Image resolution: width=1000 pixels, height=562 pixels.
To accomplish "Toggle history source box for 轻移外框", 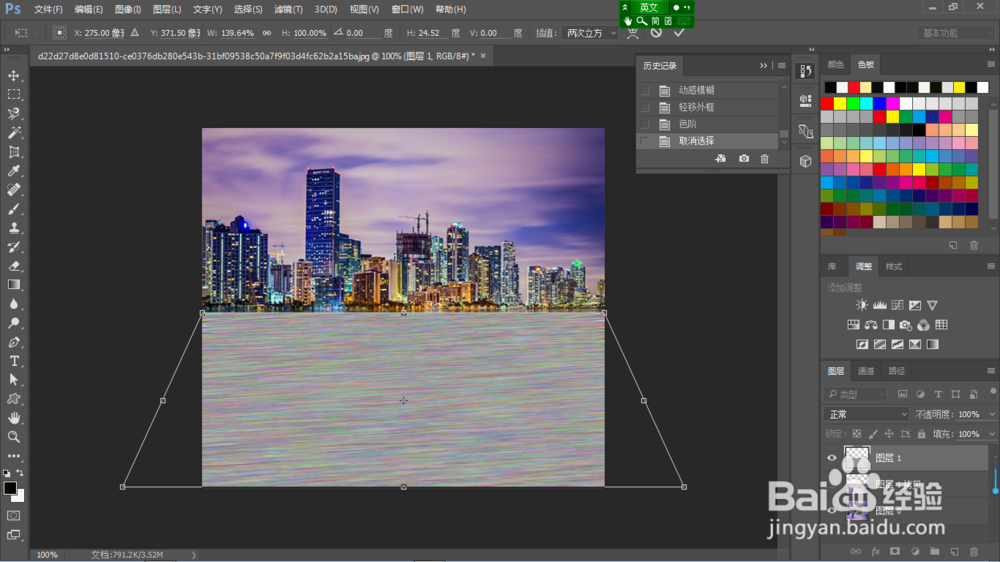I will tap(645, 107).
